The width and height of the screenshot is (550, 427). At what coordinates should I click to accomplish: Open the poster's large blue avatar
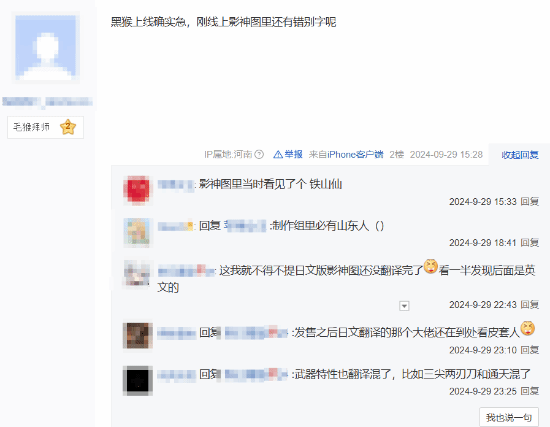coord(46,47)
